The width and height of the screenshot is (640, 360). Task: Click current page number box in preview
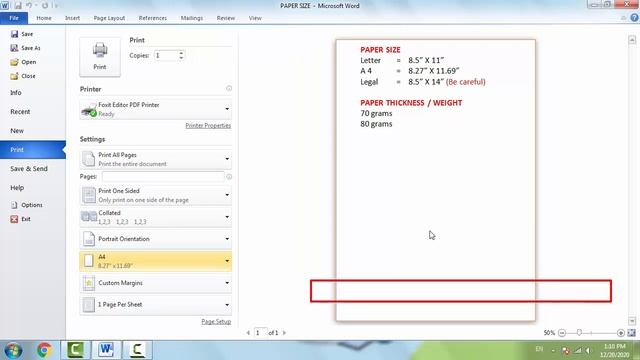(260, 333)
